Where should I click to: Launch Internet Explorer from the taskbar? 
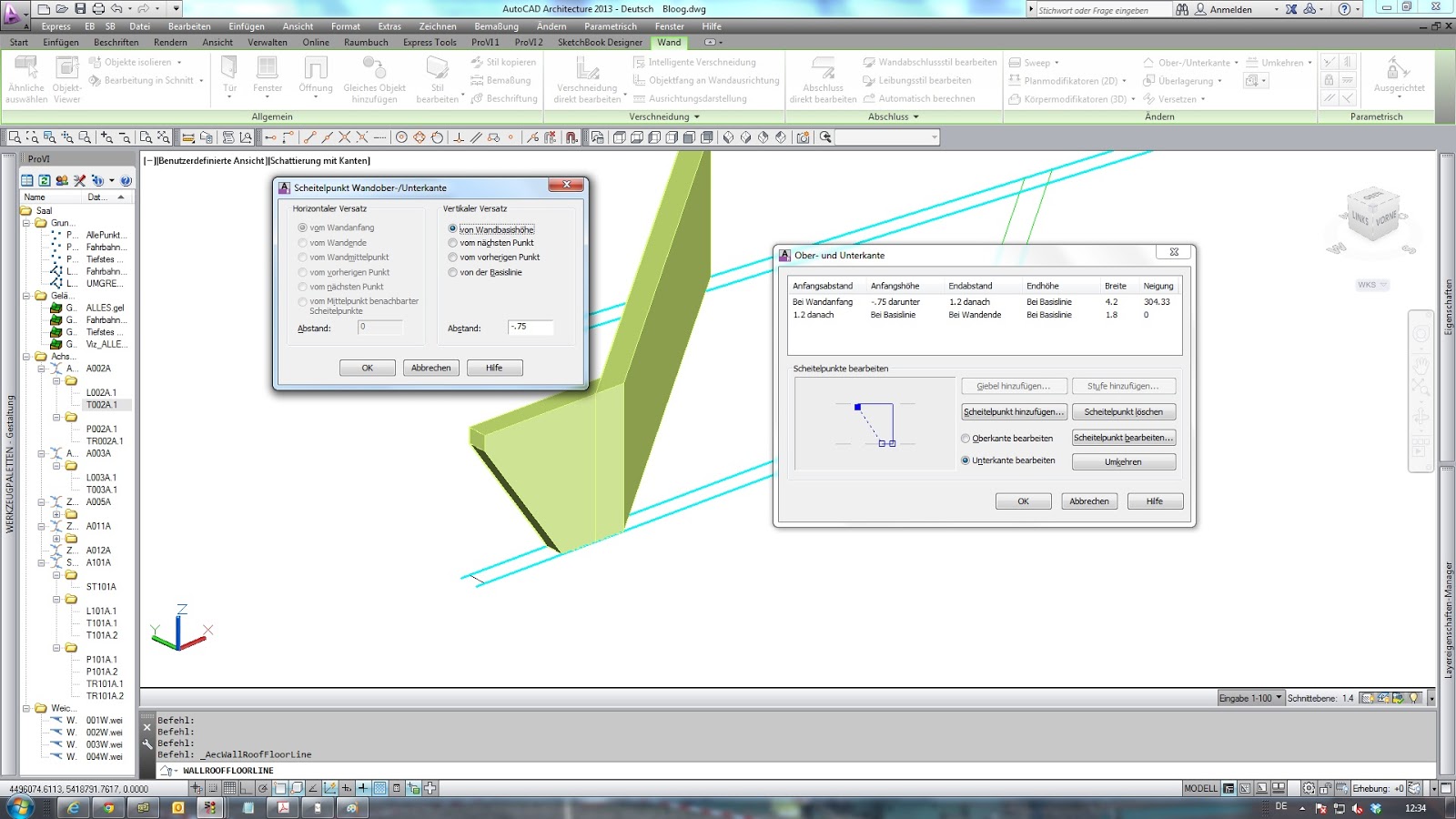click(x=74, y=807)
